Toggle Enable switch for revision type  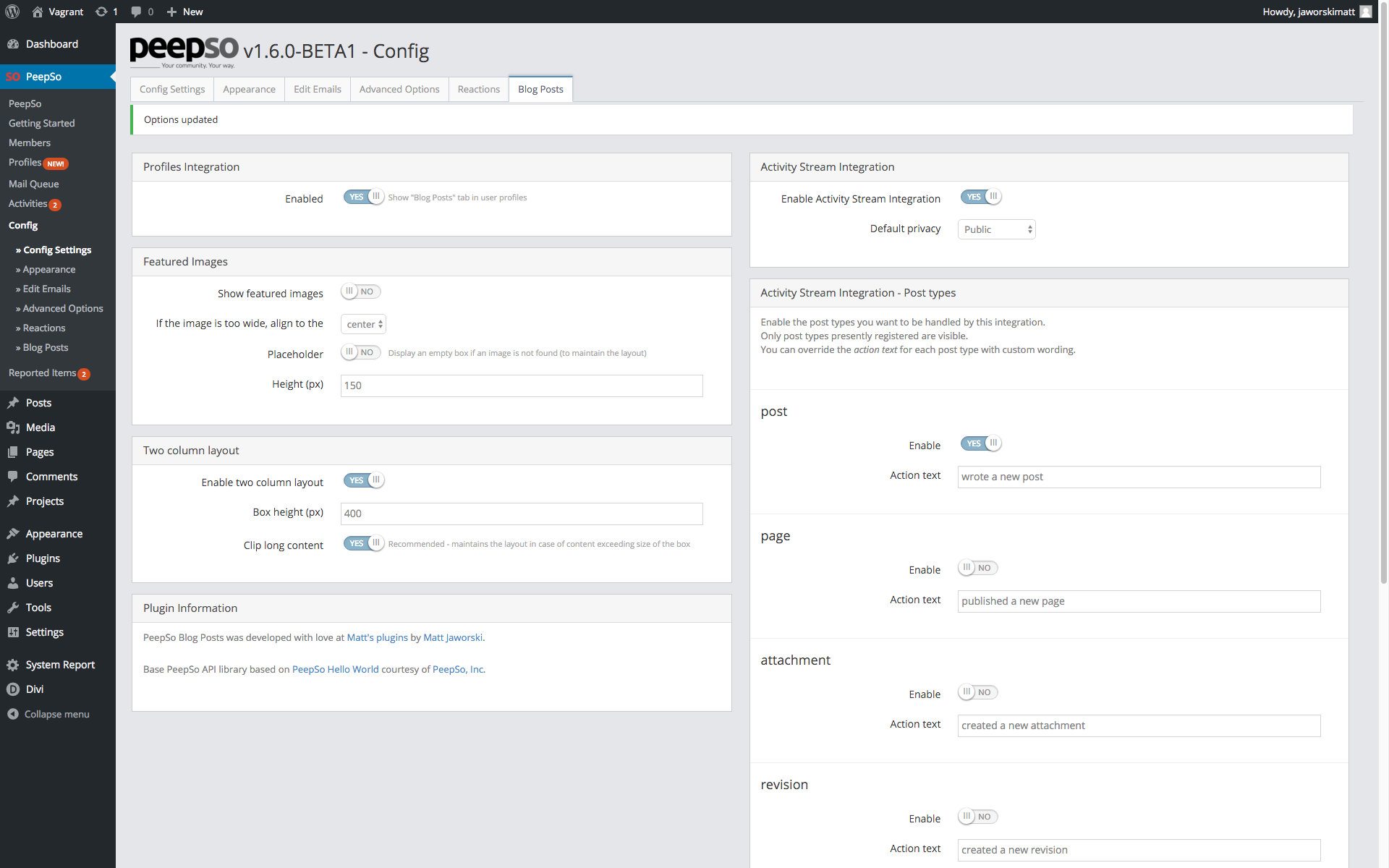[978, 817]
